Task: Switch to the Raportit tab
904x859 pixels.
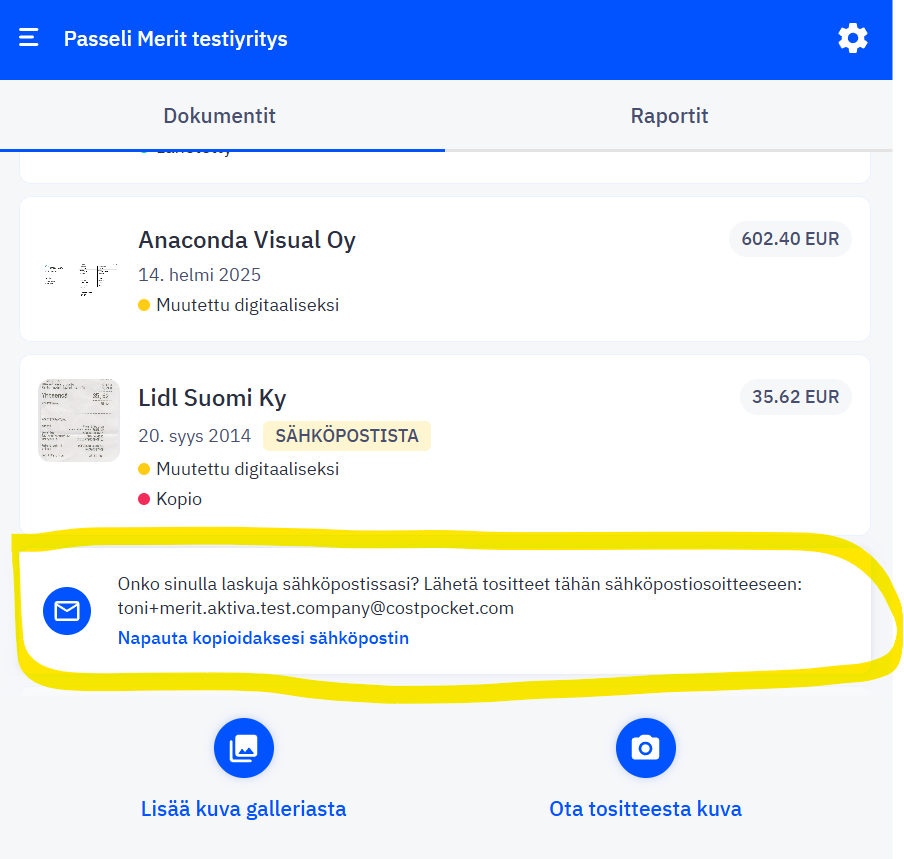Action: pyautogui.click(x=669, y=116)
